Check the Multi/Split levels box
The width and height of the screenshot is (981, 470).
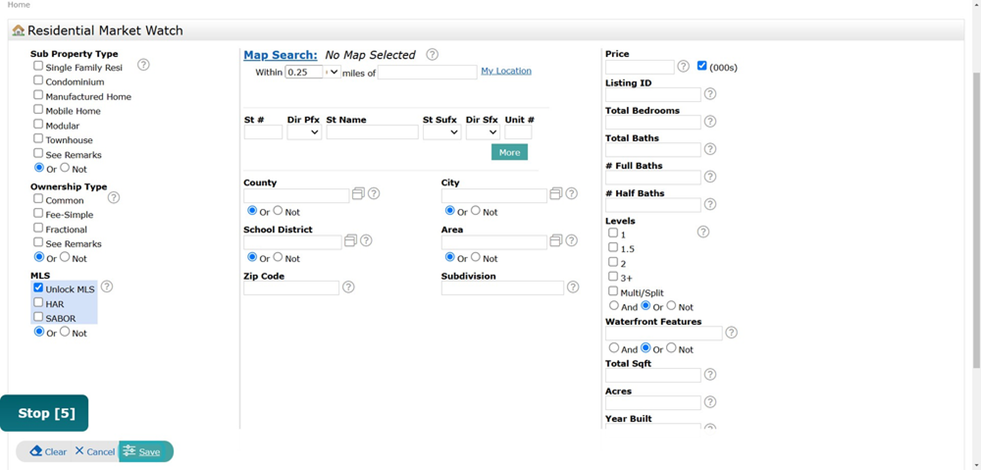tap(613, 291)
